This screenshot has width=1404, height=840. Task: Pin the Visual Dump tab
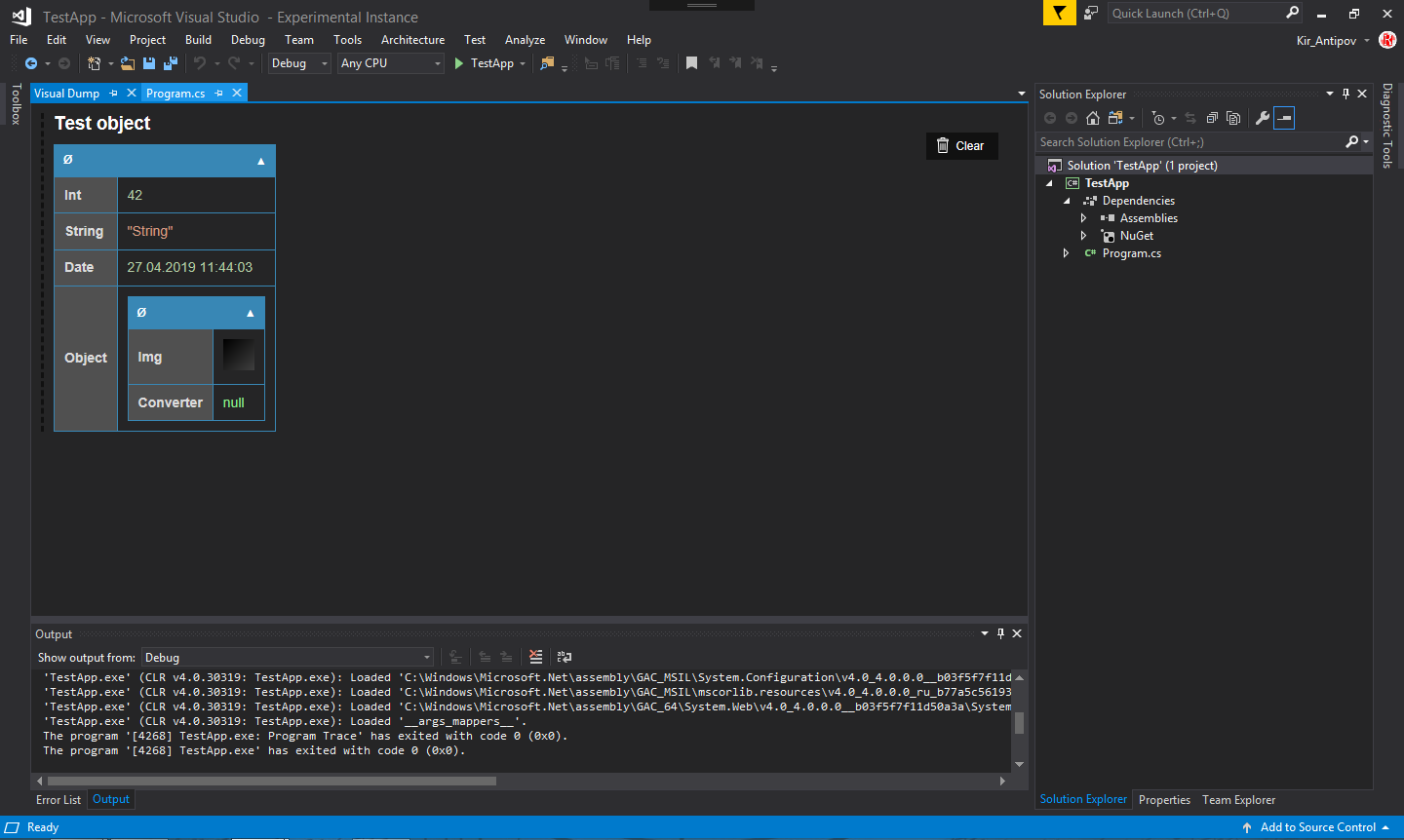[x=114, y=94]
